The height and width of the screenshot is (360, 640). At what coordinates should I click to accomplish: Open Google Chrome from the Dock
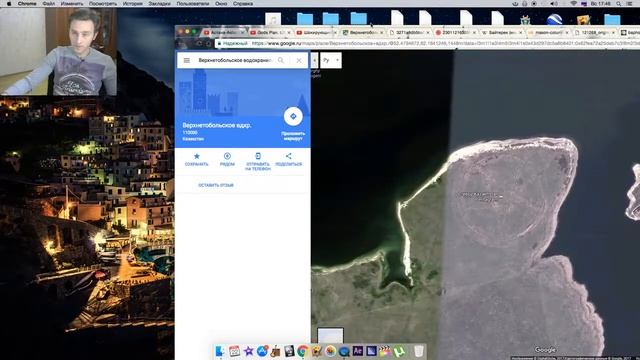click(303, 351)
